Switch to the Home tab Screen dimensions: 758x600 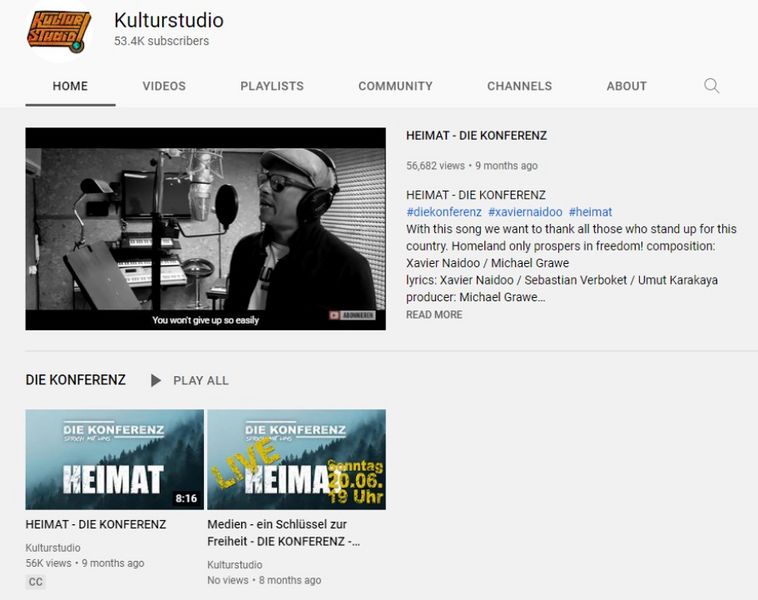coord(70,86)
